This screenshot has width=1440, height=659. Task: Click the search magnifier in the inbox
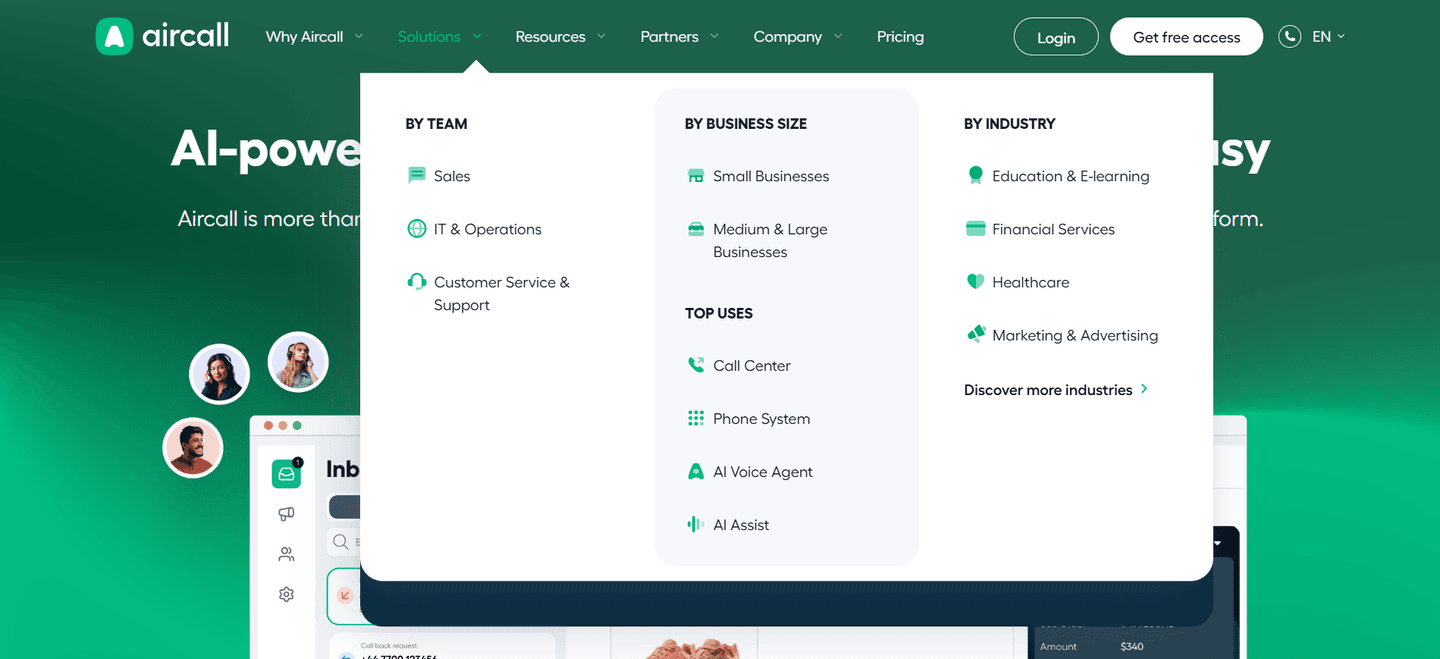pos(341,541)
